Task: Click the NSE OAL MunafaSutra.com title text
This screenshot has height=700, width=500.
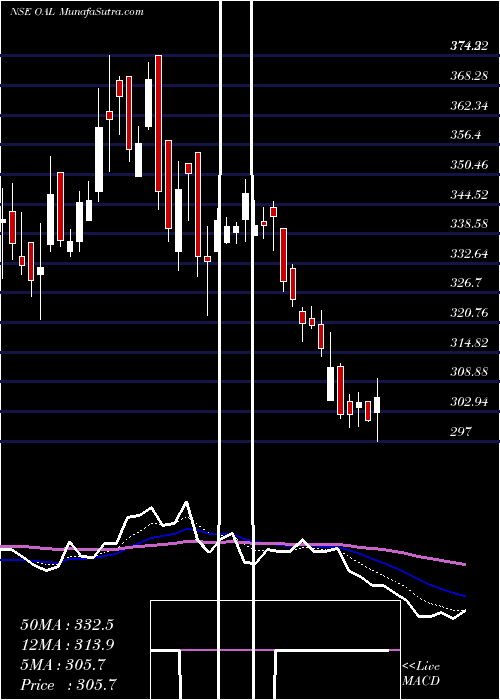Action: pyautogui.click(x=77, y=12)
